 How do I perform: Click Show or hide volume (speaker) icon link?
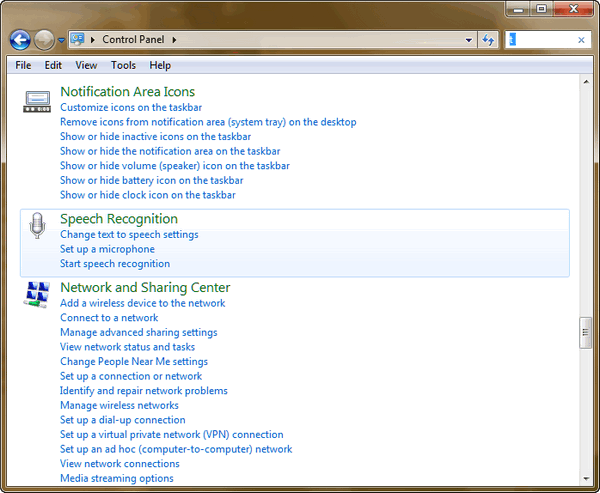175,166
